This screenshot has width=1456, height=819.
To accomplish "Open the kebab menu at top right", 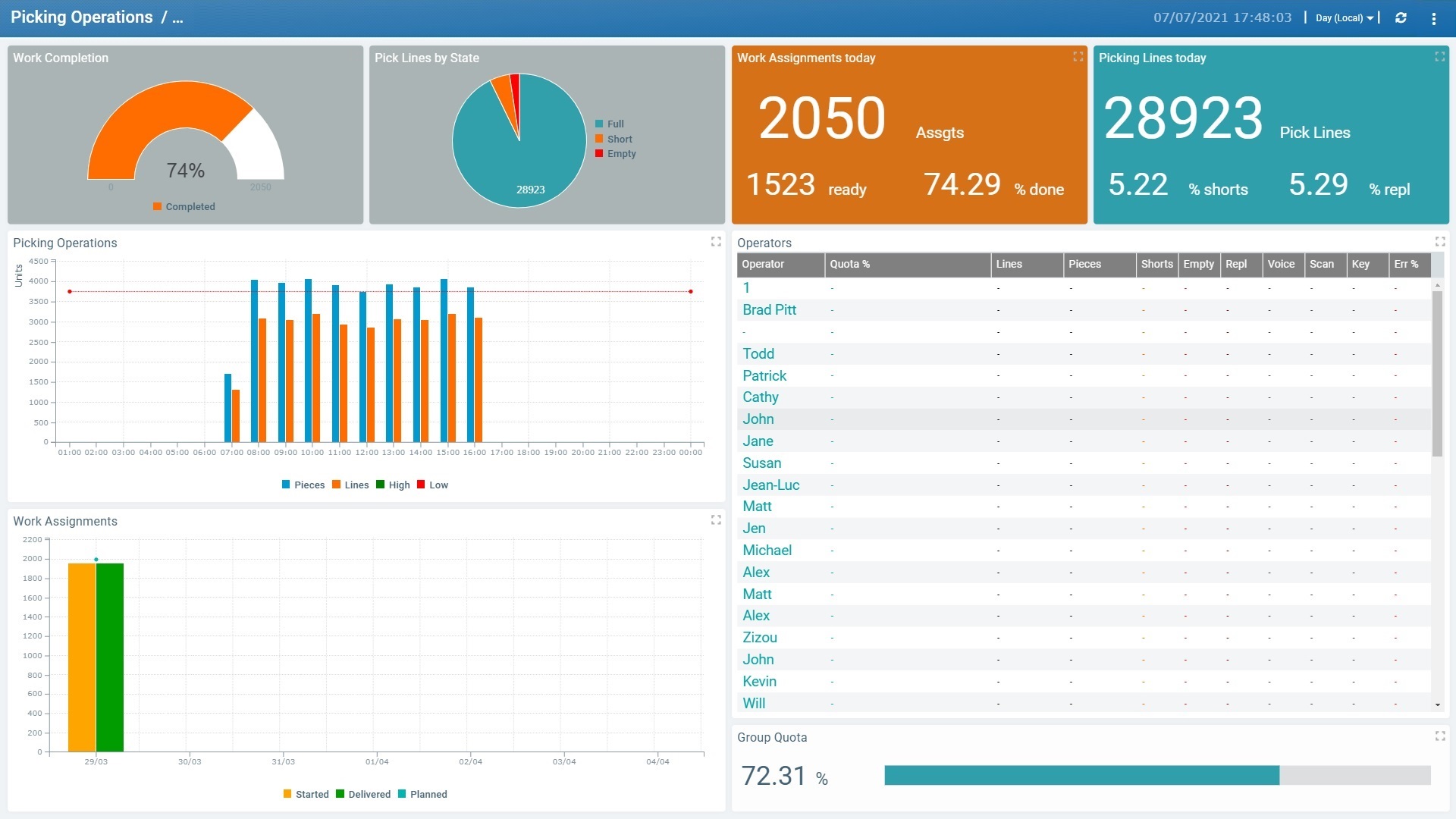I will (x=1435, y=17).
